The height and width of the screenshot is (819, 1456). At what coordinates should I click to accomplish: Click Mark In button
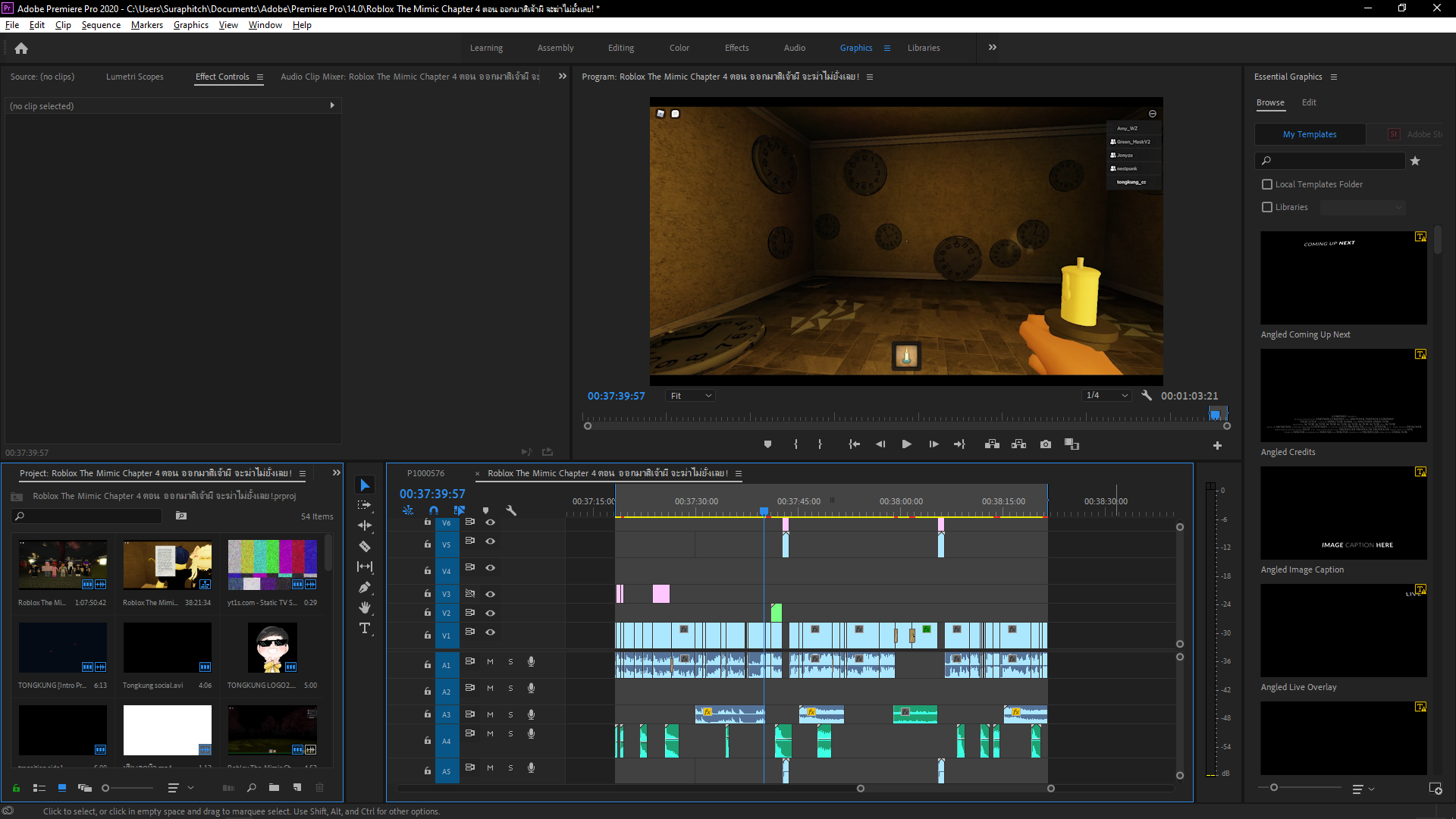pyautogui.click(x=795, y=444)
